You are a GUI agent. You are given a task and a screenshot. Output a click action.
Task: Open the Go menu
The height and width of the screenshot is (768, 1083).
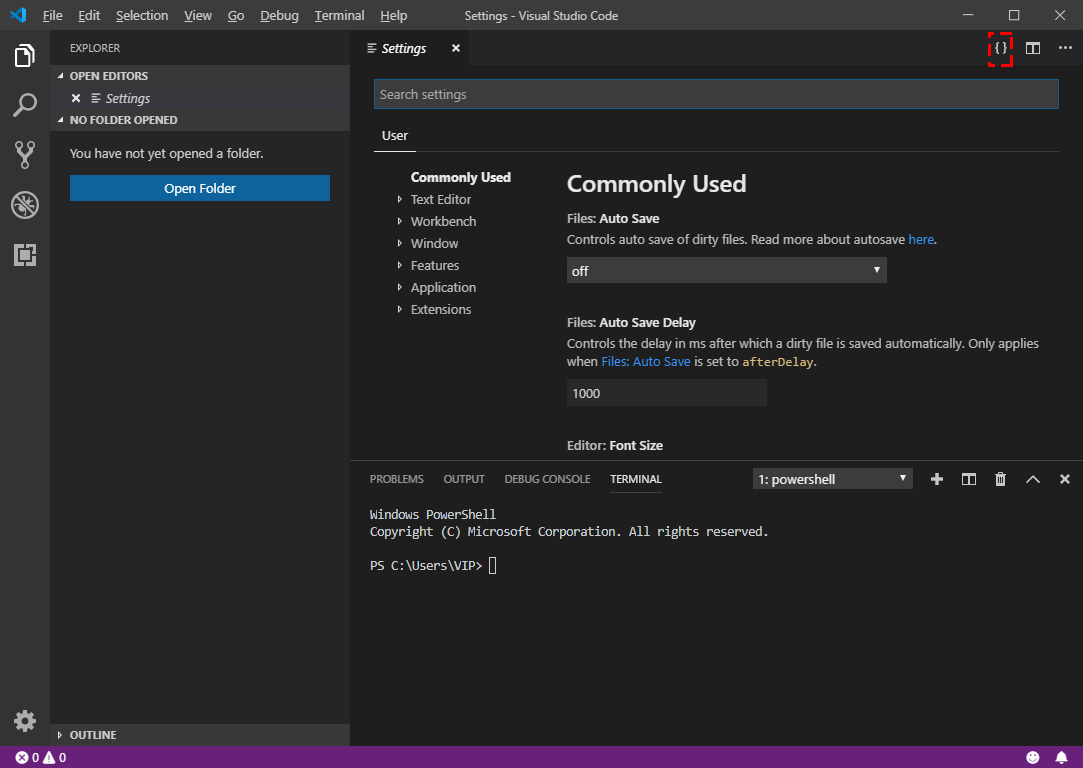236,15
